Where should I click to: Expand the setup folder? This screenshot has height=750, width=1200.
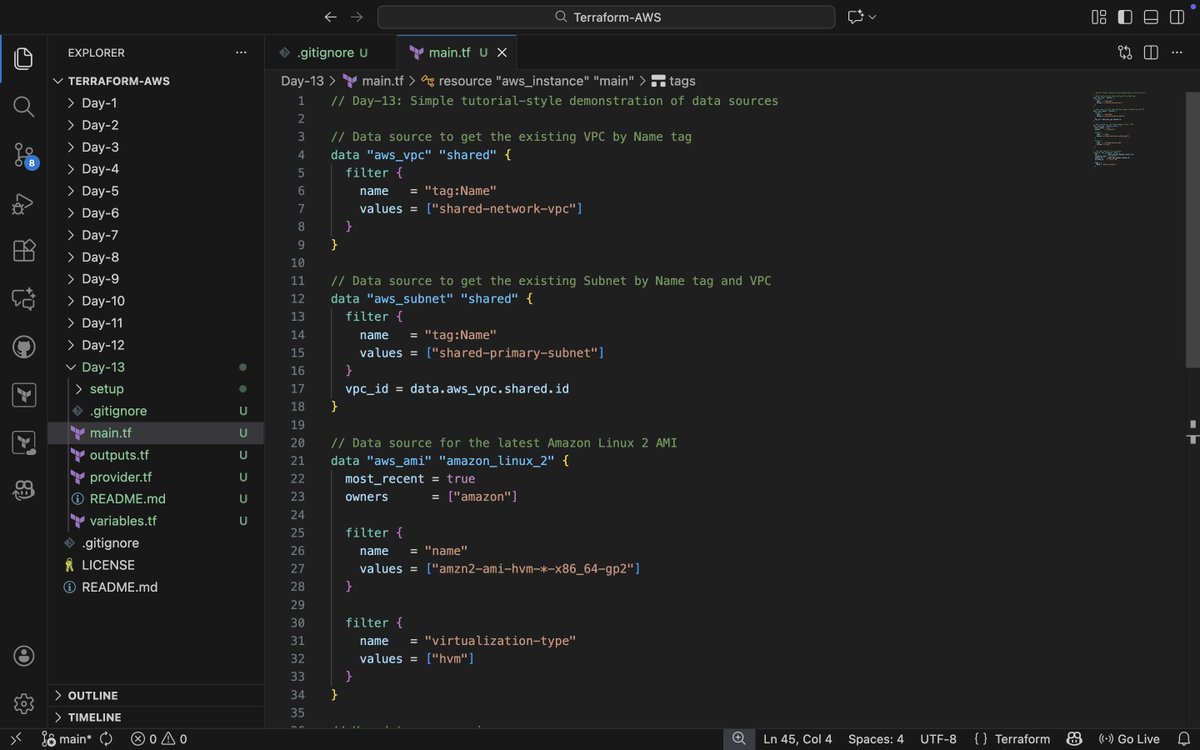[107, 389]
